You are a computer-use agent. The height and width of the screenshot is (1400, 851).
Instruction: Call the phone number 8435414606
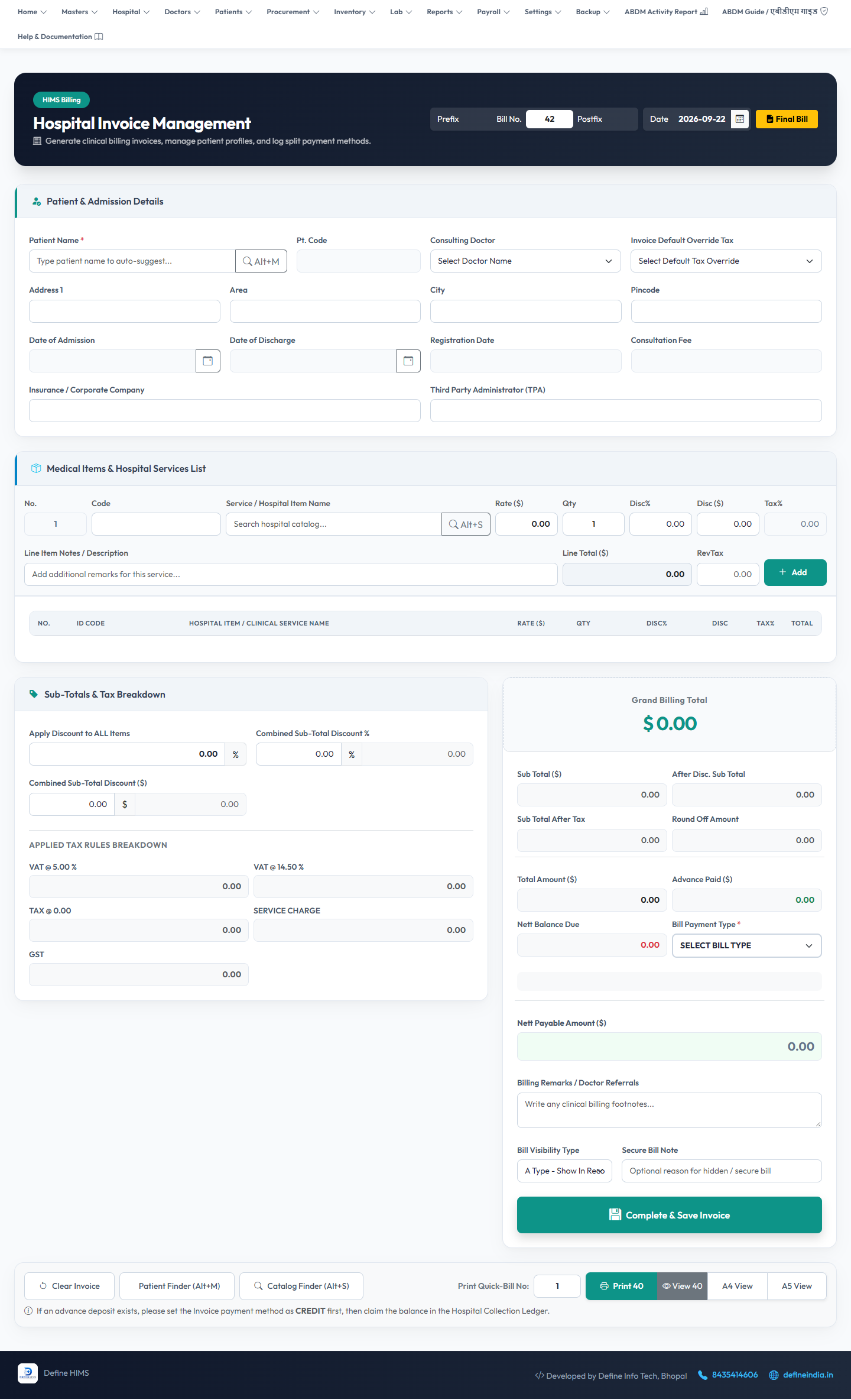click(728, 1375)
